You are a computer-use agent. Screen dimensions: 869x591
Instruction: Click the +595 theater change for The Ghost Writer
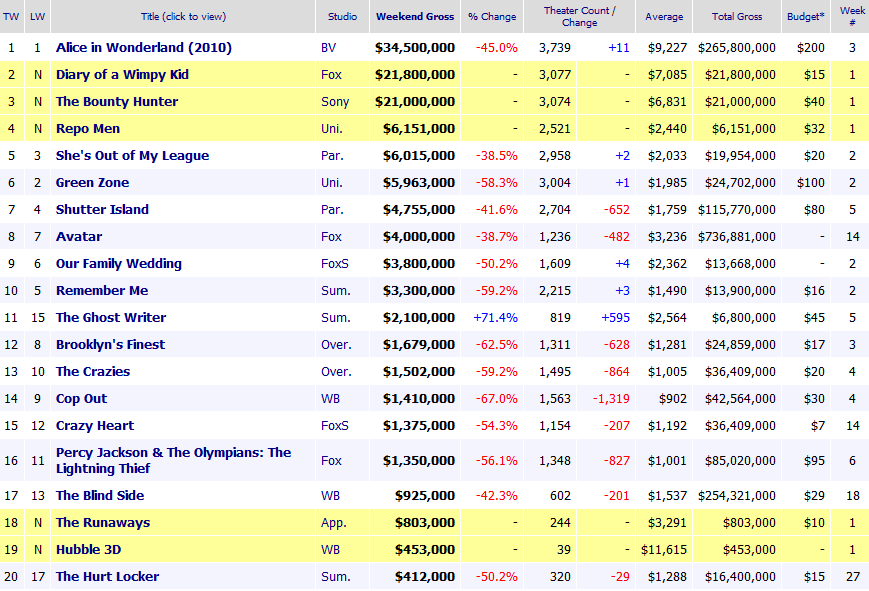616,318
